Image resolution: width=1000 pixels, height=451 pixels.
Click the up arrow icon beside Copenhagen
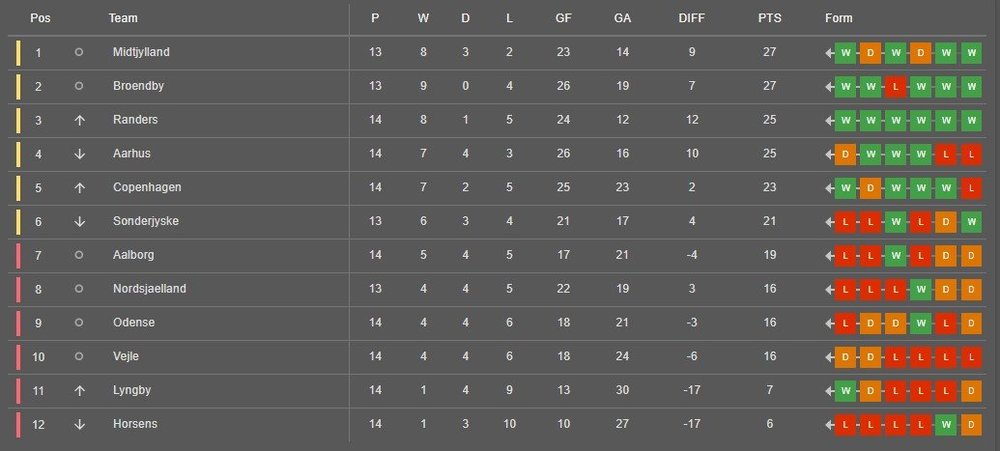coord(79,188)
